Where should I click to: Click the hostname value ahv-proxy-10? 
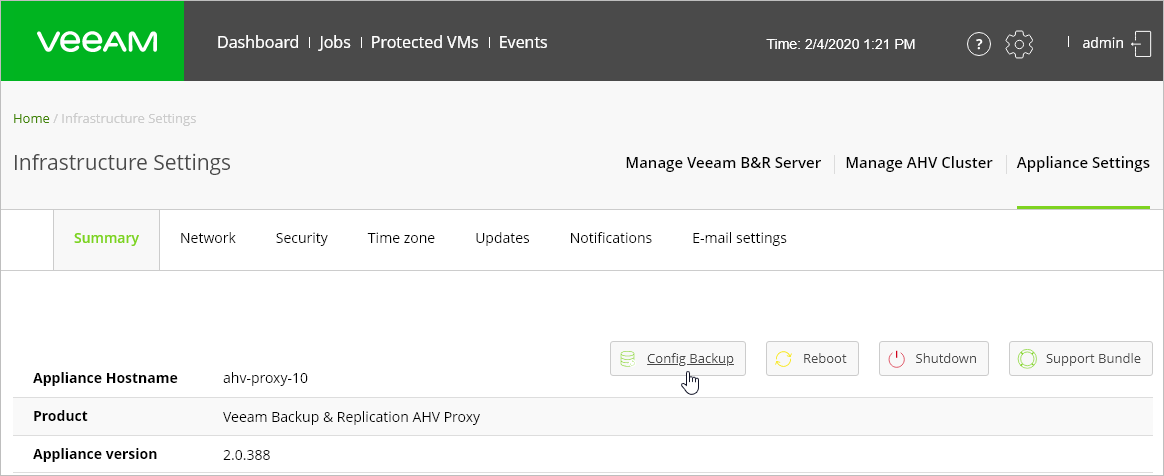coord(265,379)
